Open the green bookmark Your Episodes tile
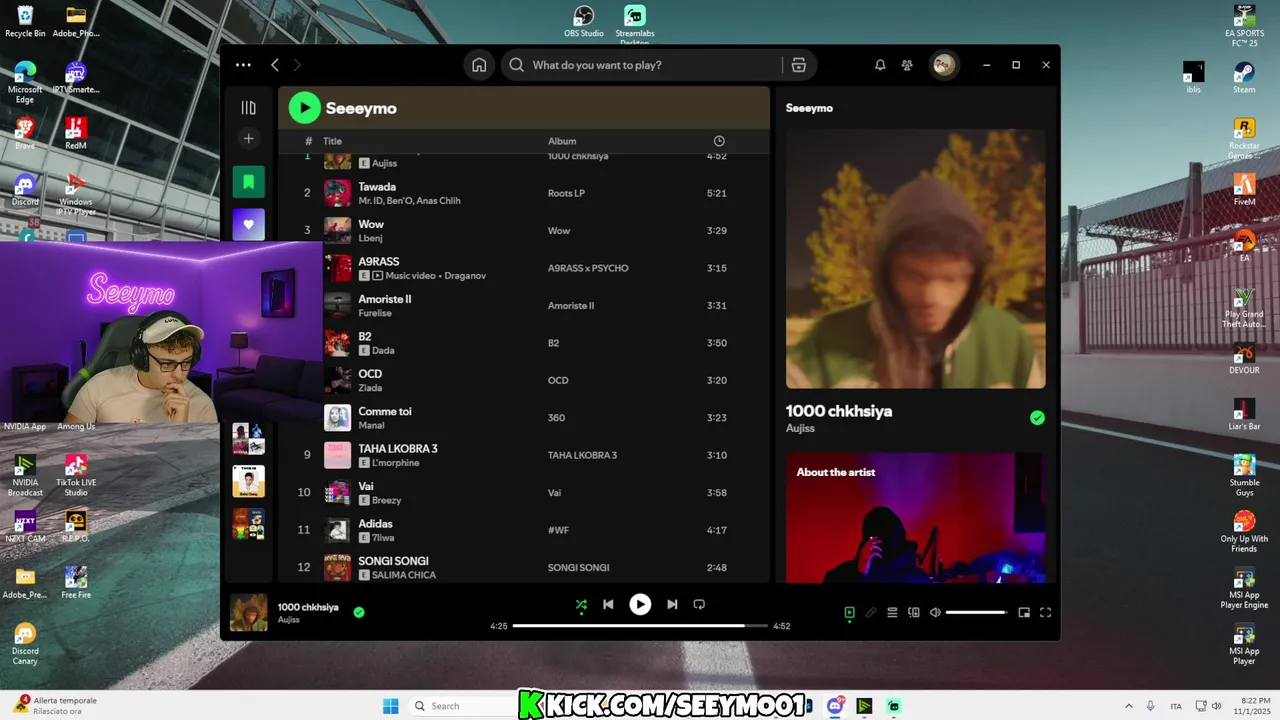The height and width of the screenshot is (720, 1280). click(249, 182)
